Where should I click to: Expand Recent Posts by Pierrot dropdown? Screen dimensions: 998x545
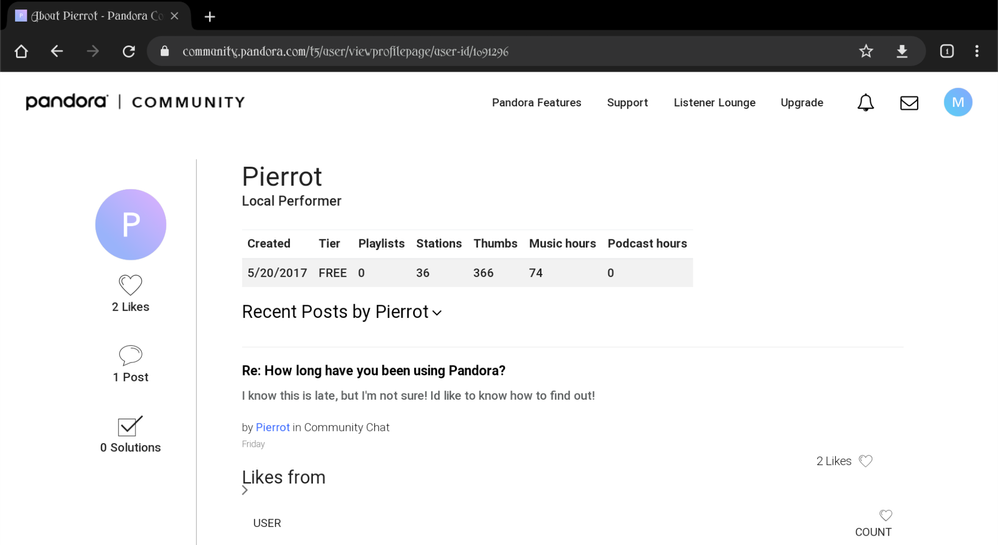437,313
